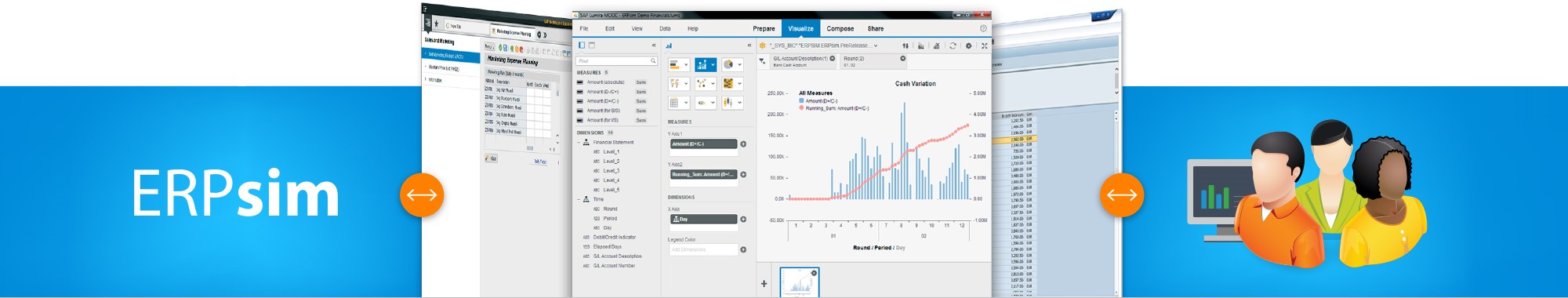The image size is (1568, 298).
Task: Go to previous slide with left arrow
Action: point(422,194)
